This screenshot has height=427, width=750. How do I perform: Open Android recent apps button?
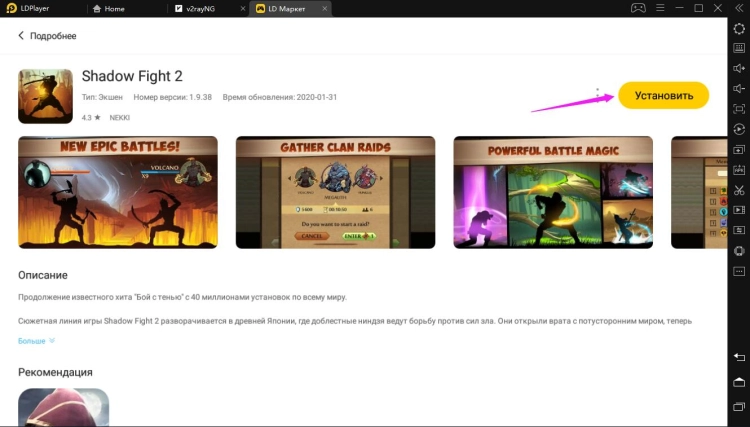click(x=739, y=407)
